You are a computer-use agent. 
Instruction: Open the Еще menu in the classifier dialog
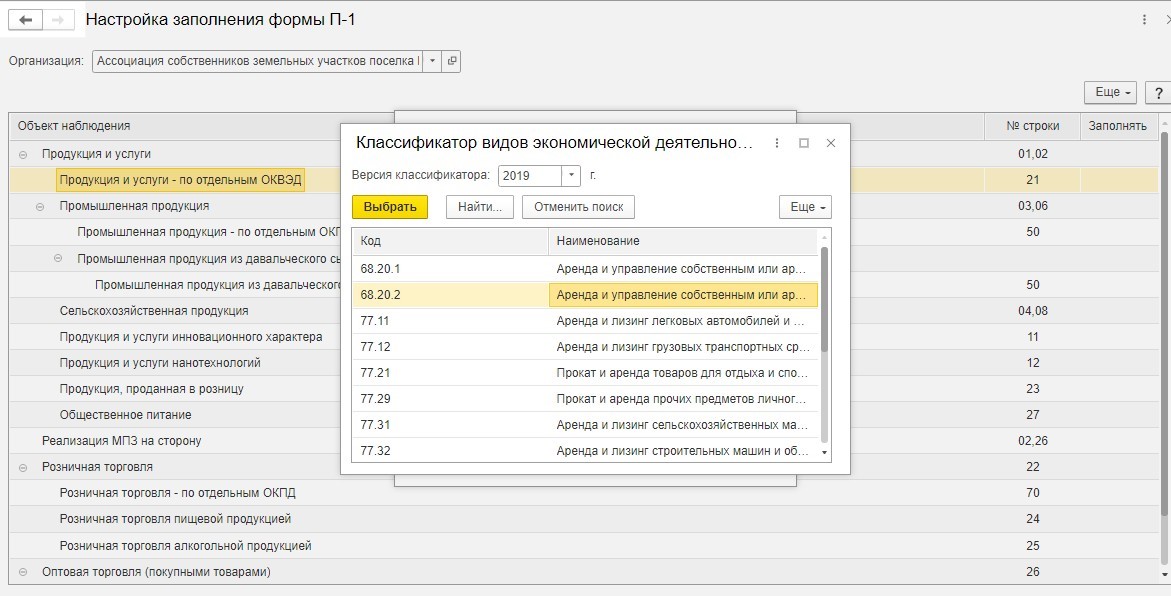805,207
